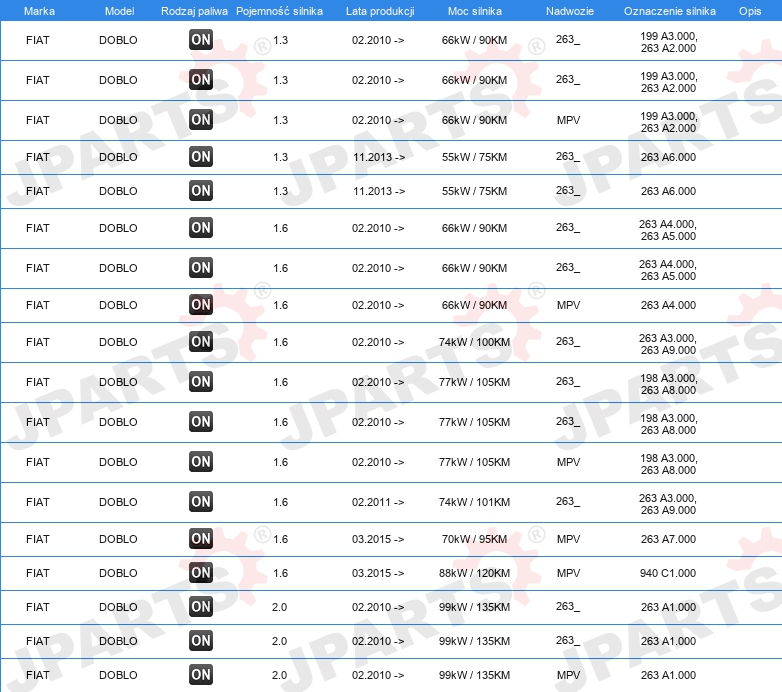Select the 74kW / 100KM power cell
This screenshot has width=782, height=692.
point(474,343)
